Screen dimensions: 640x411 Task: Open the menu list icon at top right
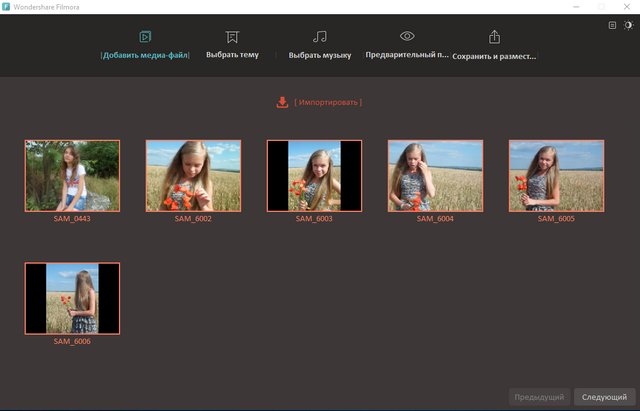tap(612, 25)
